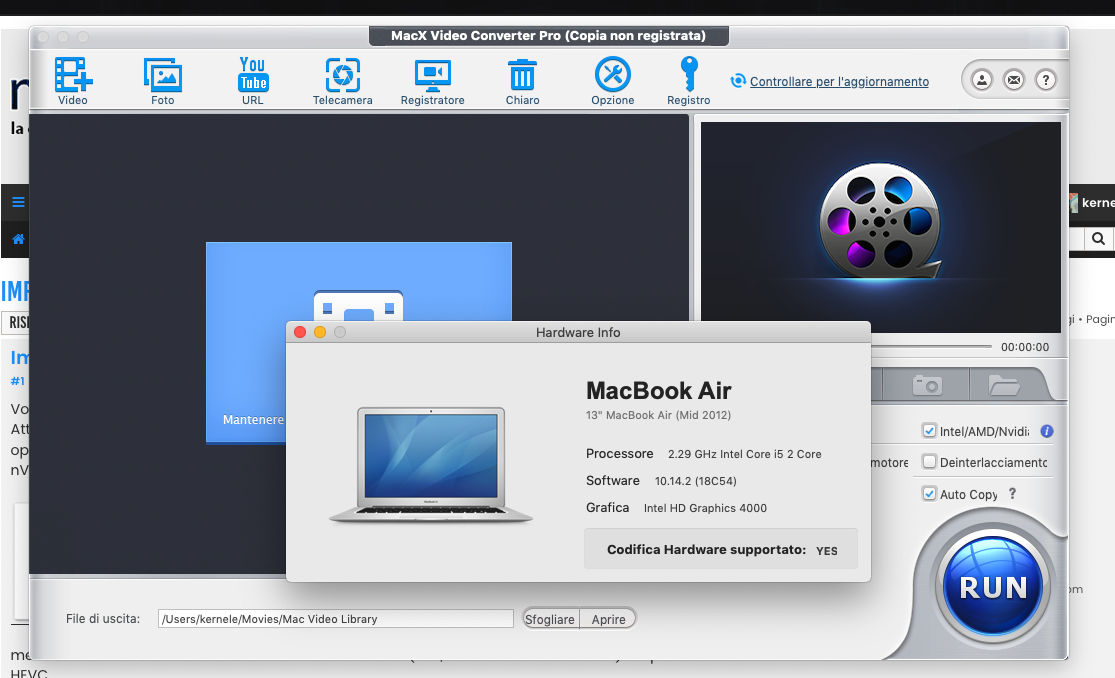Click the Auto Copy help question mark
Screen dimensions: 1115x678
[1013, 493]
